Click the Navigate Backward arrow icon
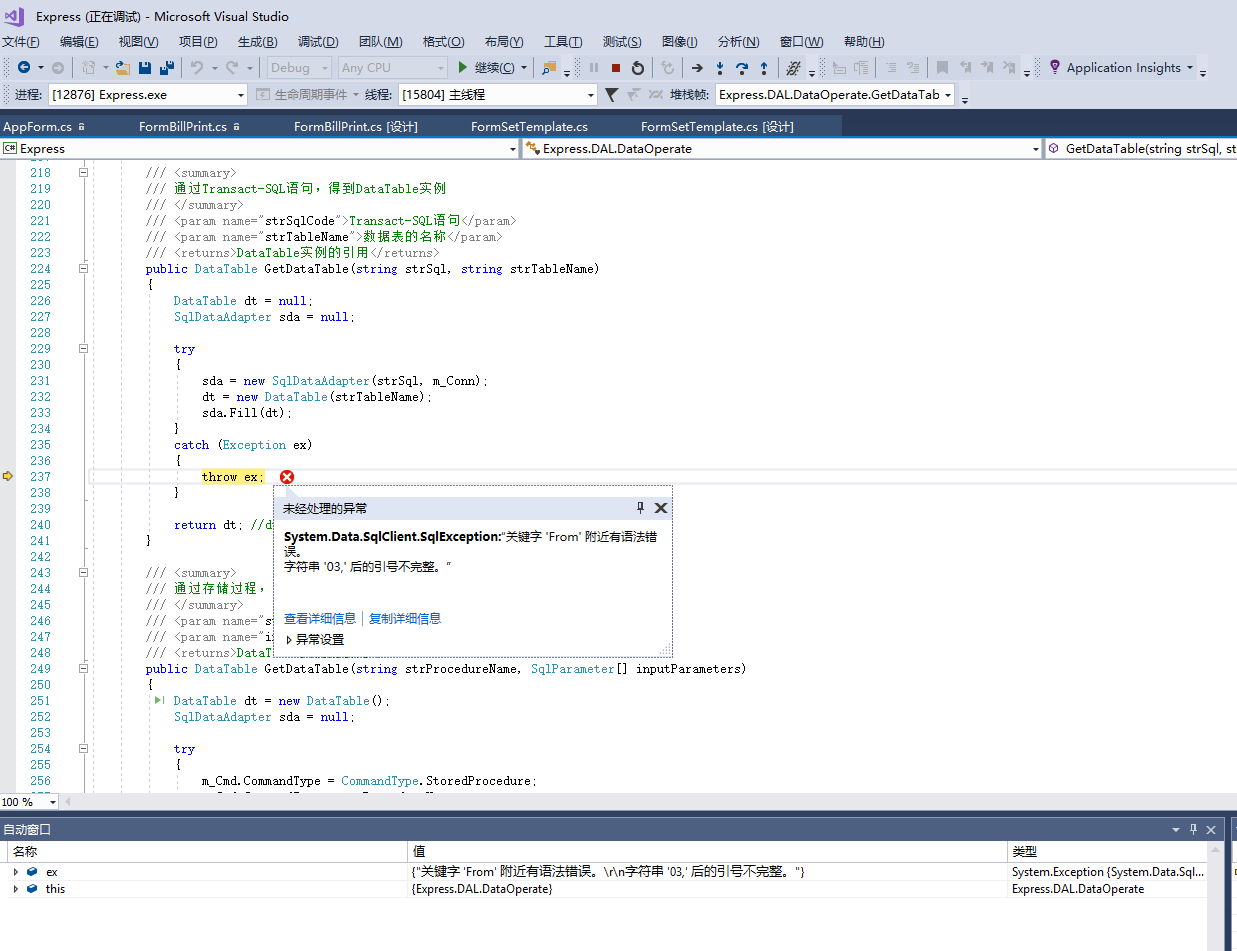Image resolution: width=1237 pixels, height=951 pixels. [x=23, y=67]
